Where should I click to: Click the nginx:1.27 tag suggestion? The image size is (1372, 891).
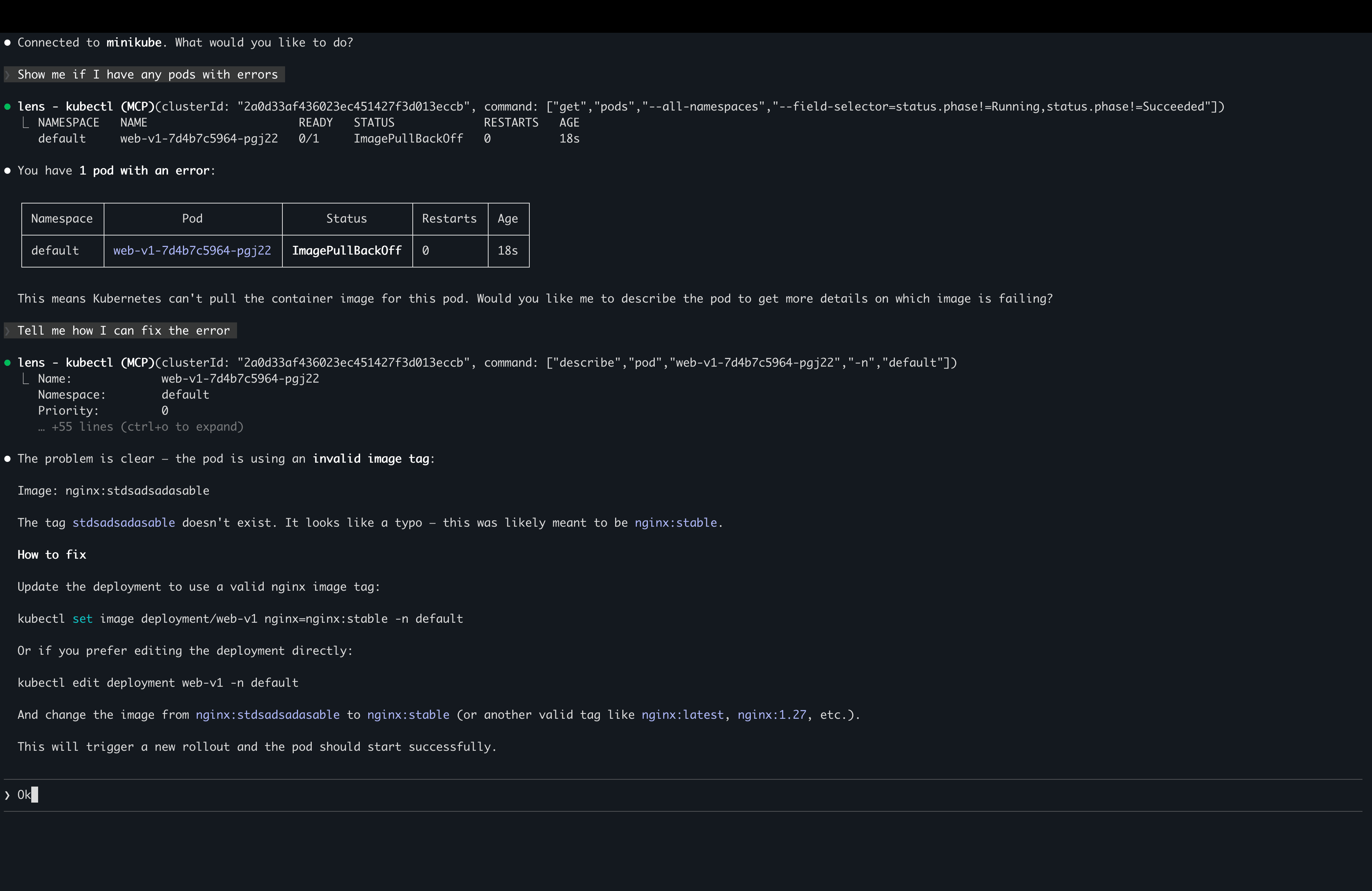[772, 715]
